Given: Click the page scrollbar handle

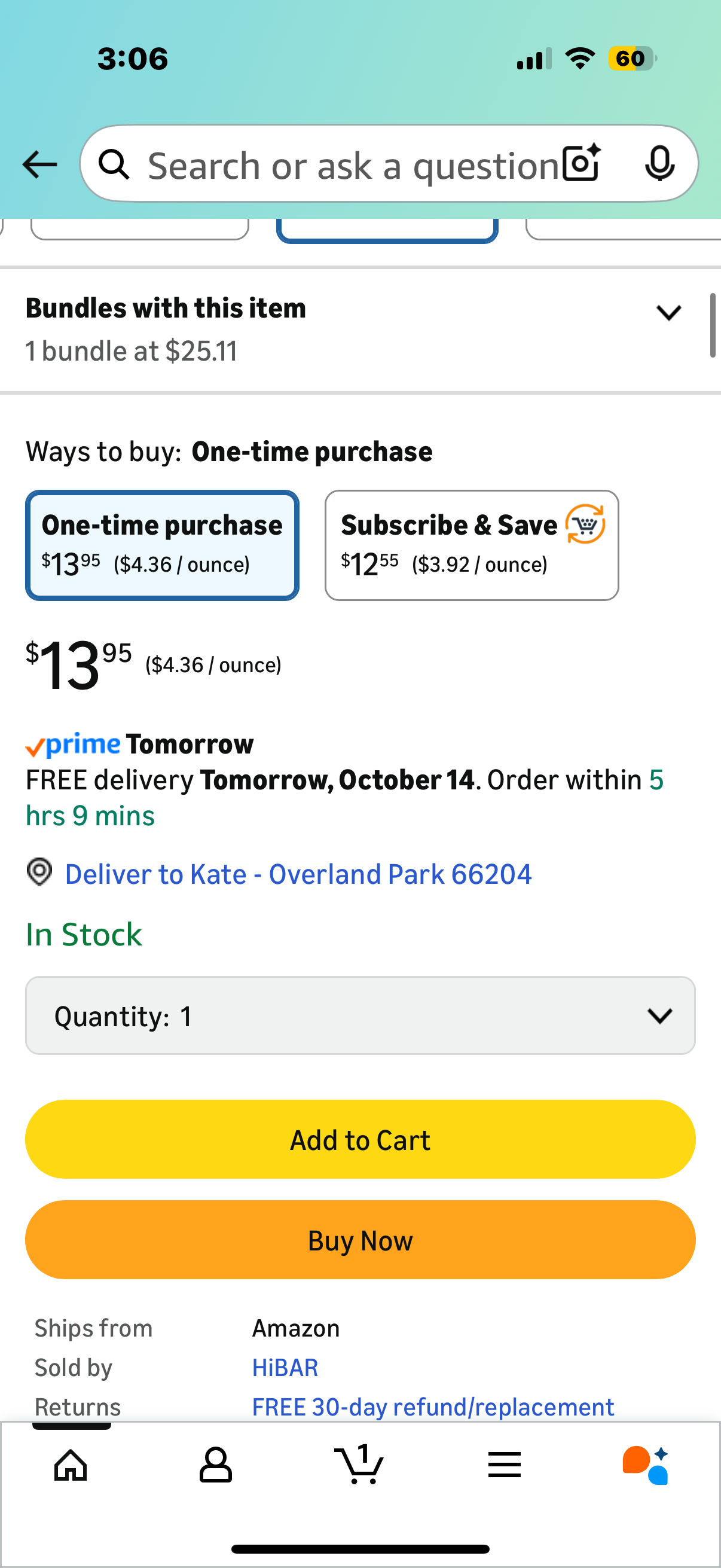Looking at the screenshot, I should point(713,326).
